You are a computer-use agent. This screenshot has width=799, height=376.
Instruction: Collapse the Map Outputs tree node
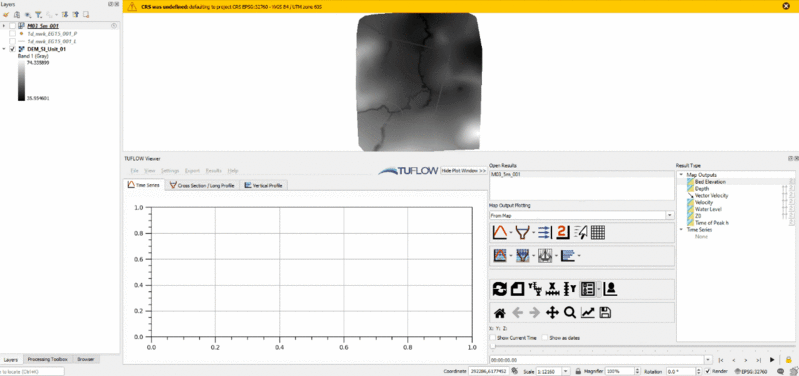coord(681,175)
